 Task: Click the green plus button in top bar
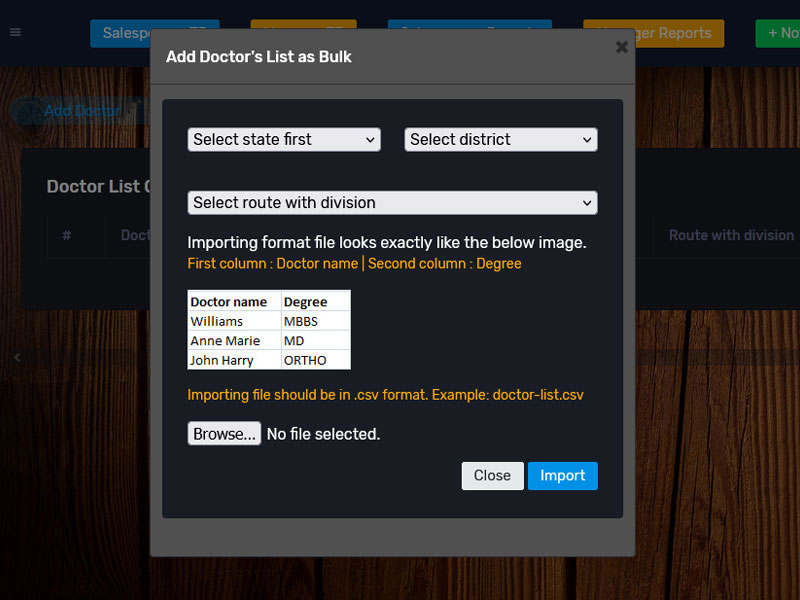coord(780,33)
